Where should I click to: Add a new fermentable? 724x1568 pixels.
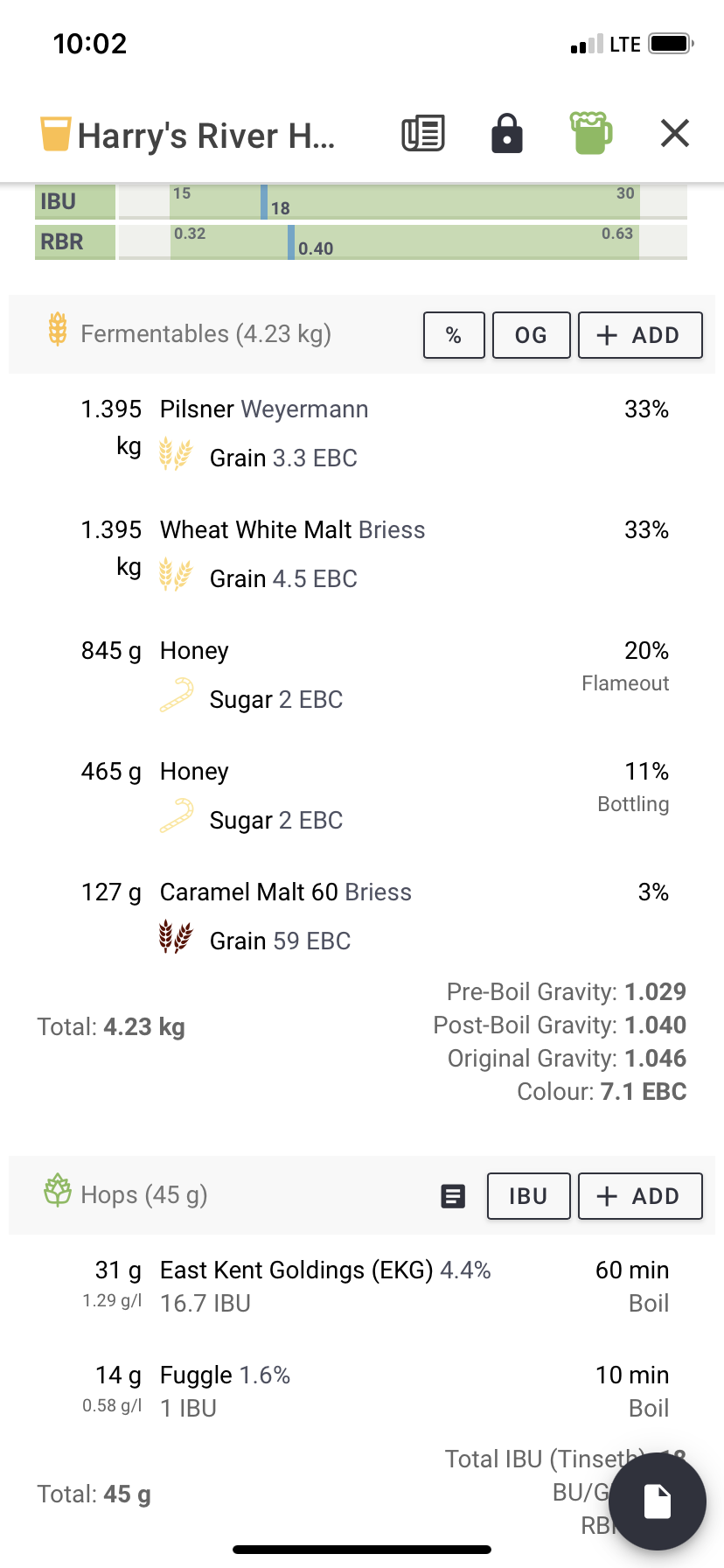click(640, 335)
